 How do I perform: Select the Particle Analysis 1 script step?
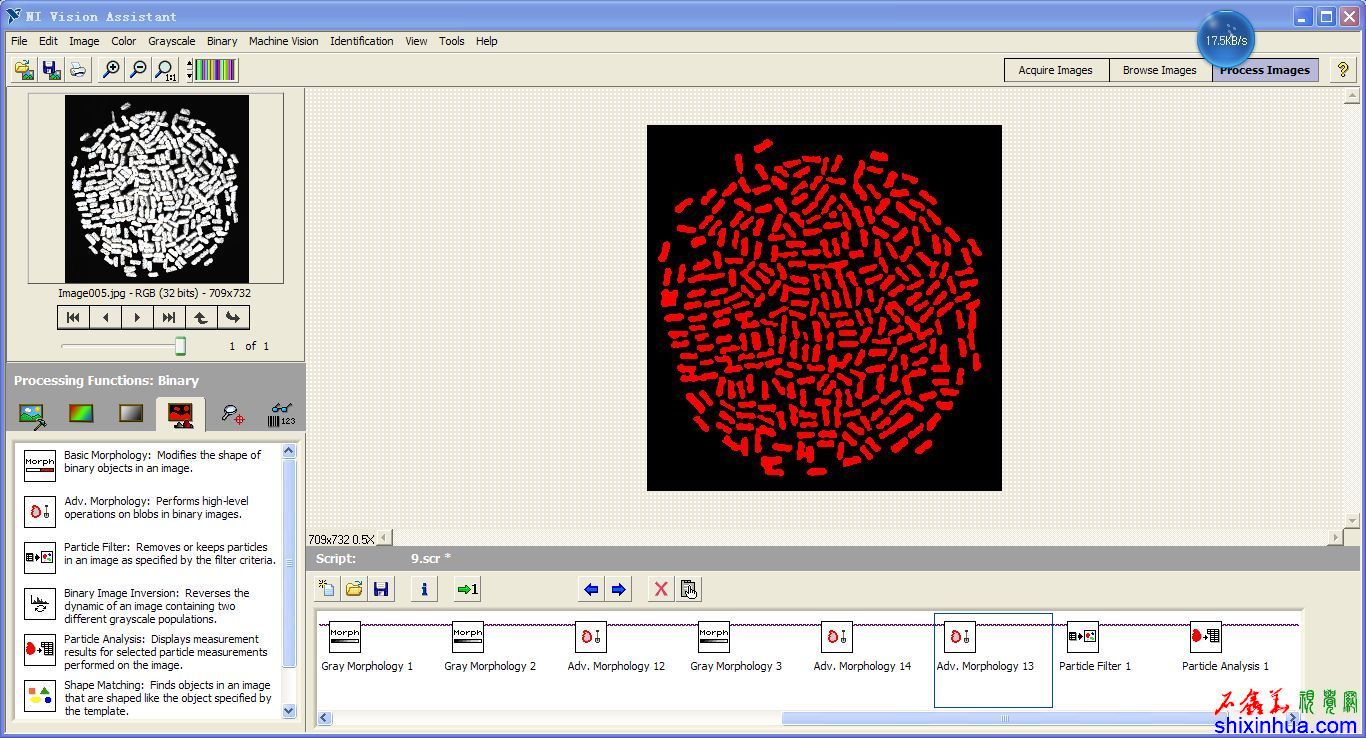(1206, 637)
